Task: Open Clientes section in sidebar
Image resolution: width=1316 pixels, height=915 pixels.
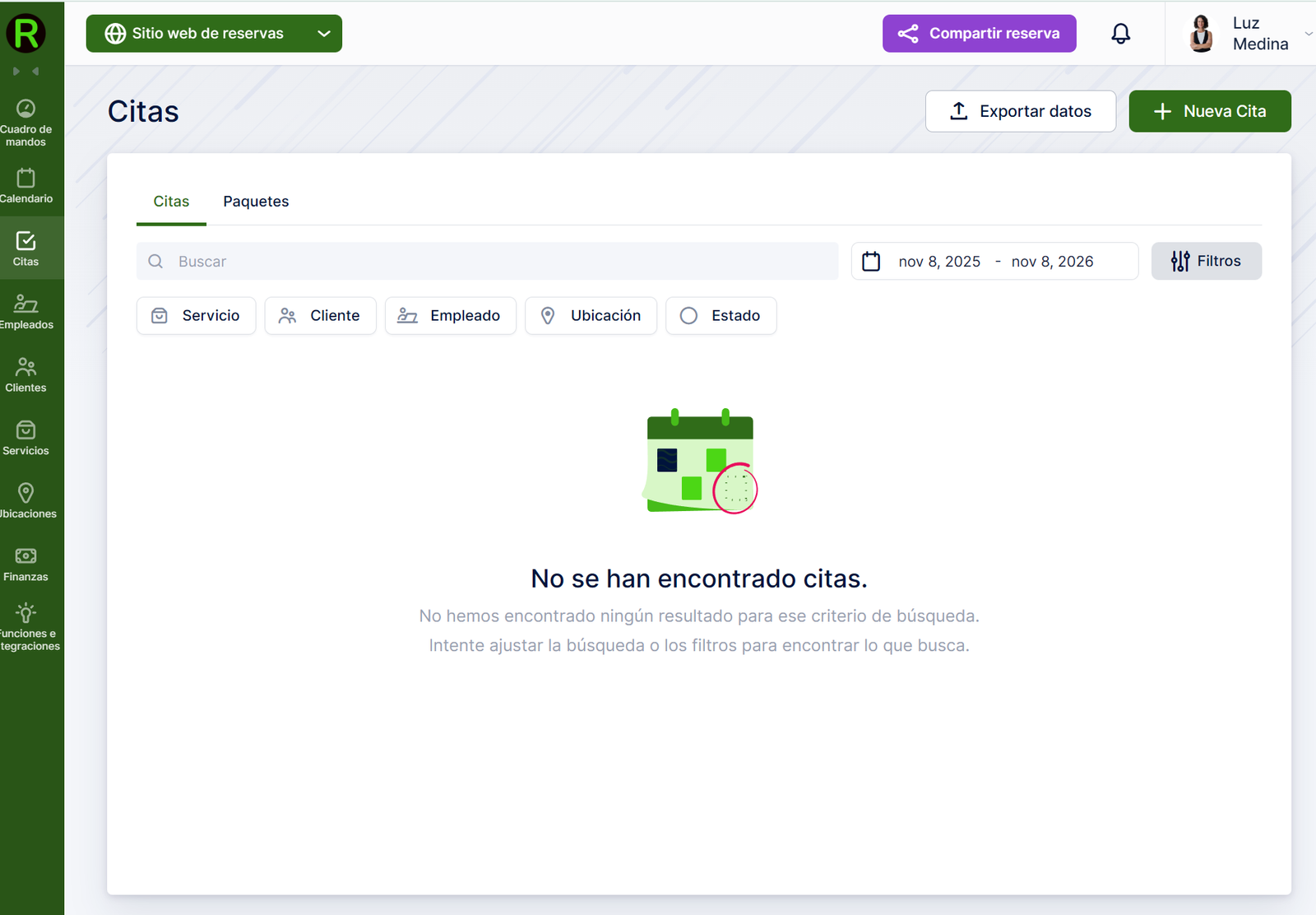Action: (26, 375)
